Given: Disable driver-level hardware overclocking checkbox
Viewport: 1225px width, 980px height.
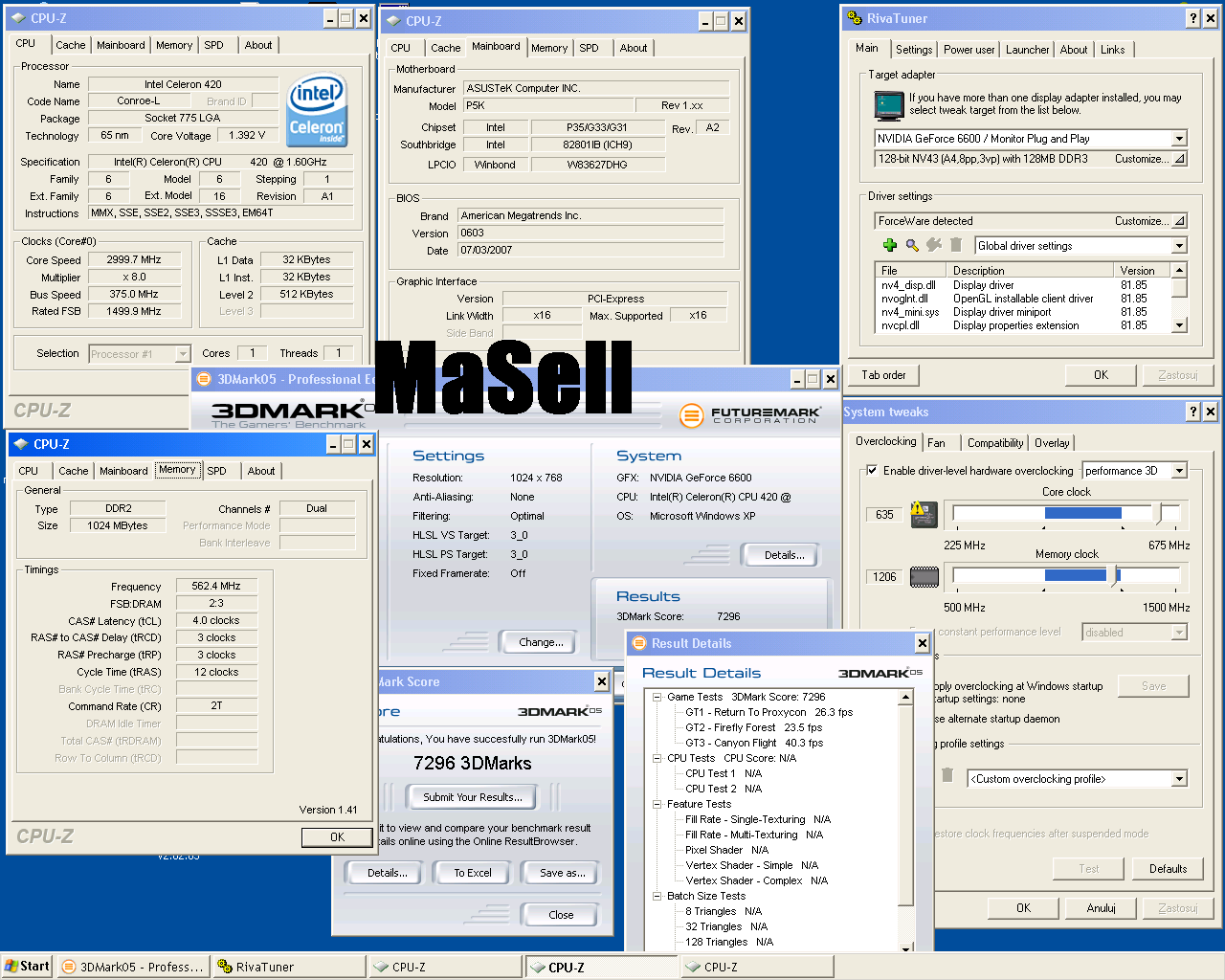Looking at the screenshot, I should (872, 470).
